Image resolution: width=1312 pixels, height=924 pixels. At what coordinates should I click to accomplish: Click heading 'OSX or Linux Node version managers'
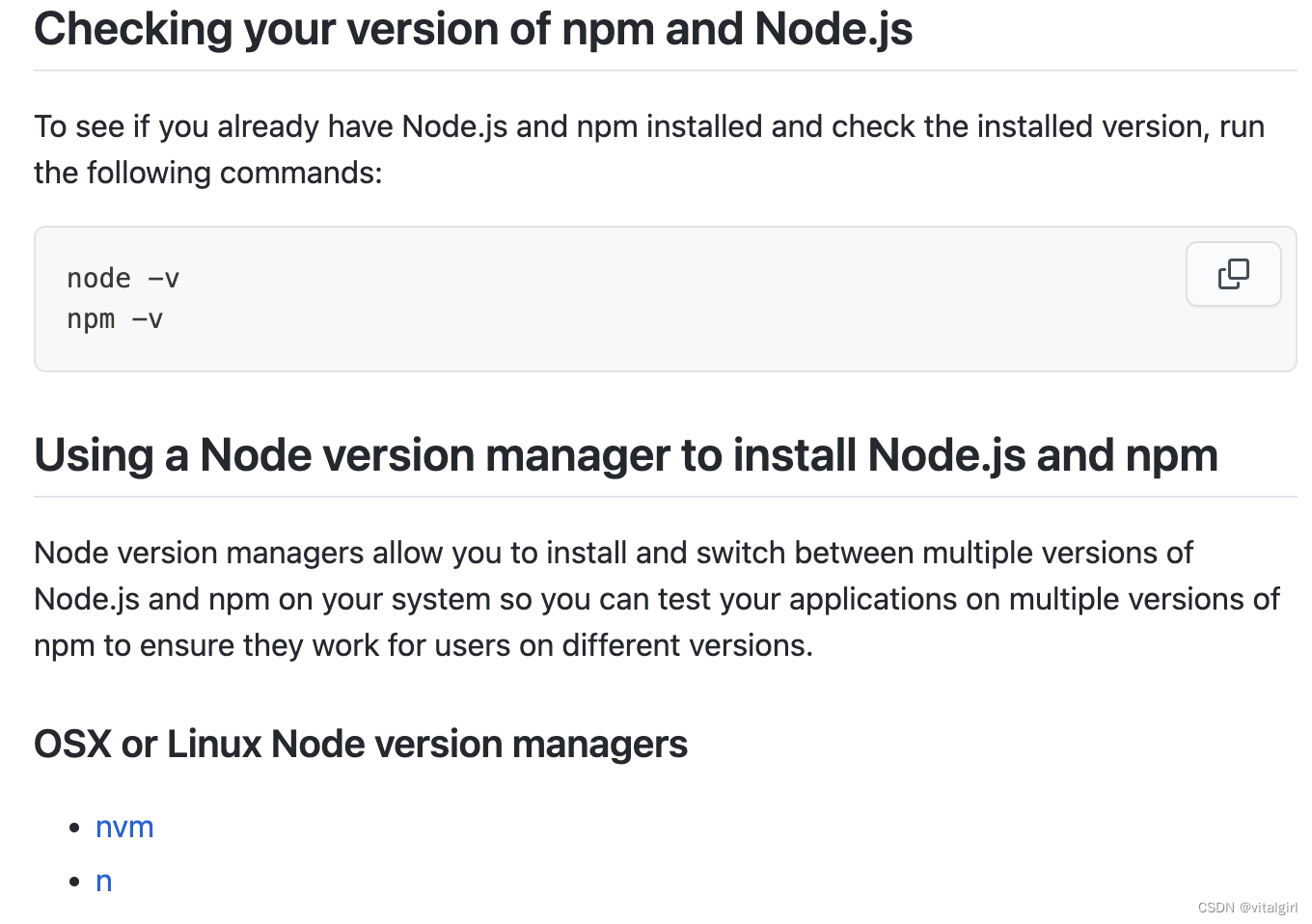361,744
